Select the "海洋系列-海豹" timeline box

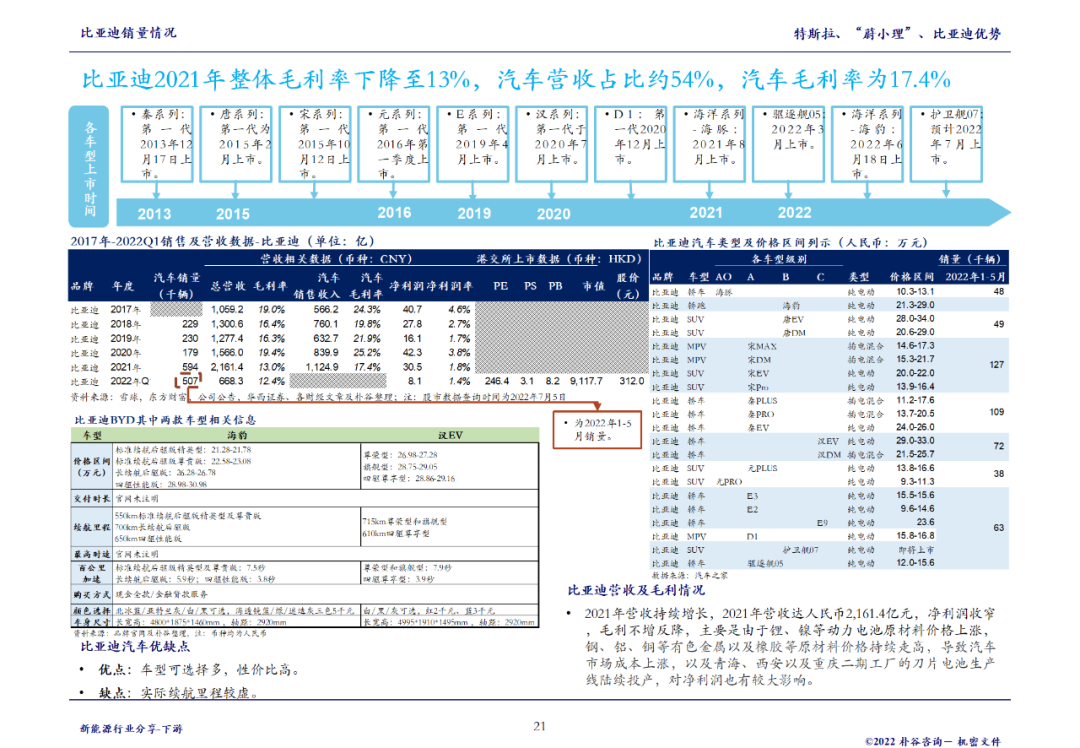[867, 144]
